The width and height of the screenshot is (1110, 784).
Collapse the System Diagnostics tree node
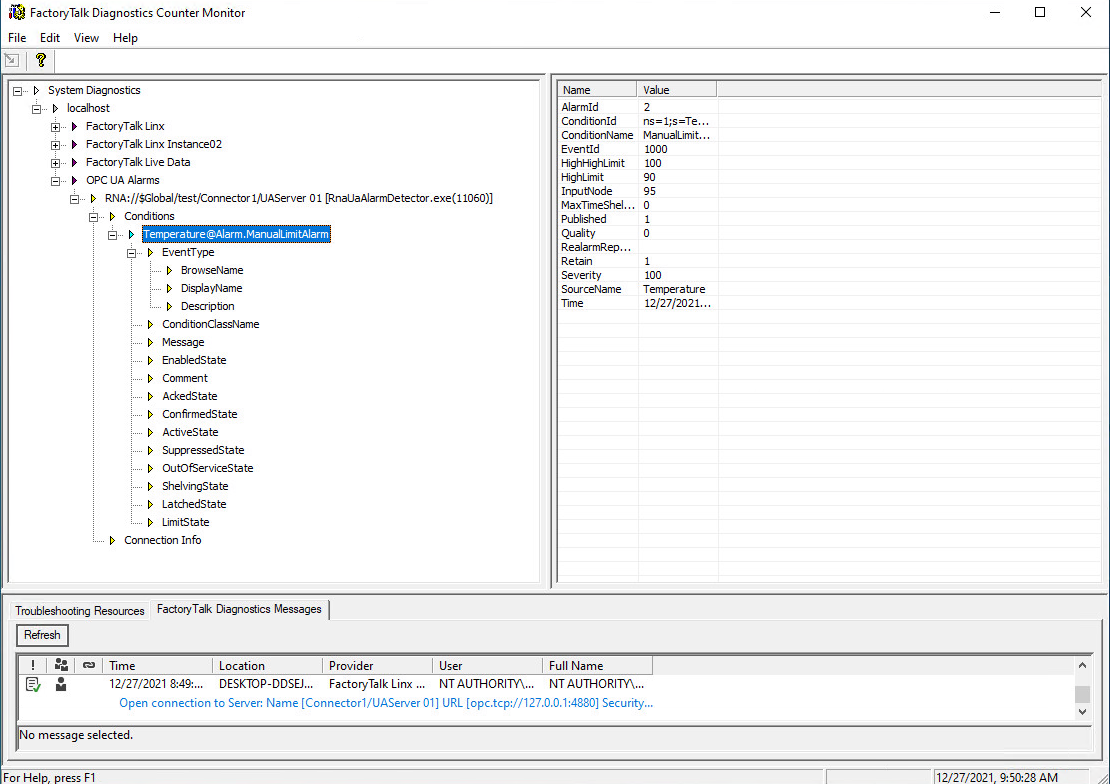[x=18, y=90]
